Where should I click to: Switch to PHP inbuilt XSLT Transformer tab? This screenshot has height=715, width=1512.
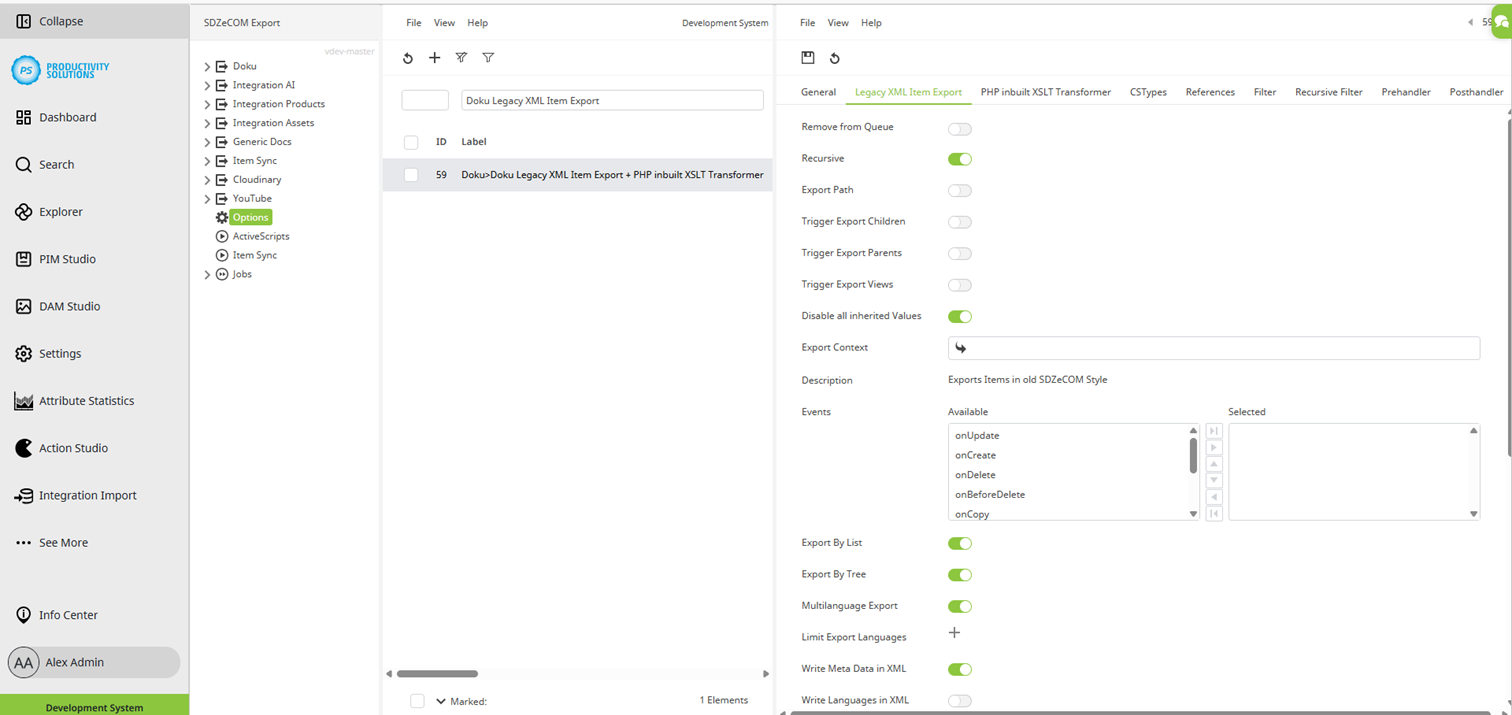pyautogui.click(x=1046, y=92)
